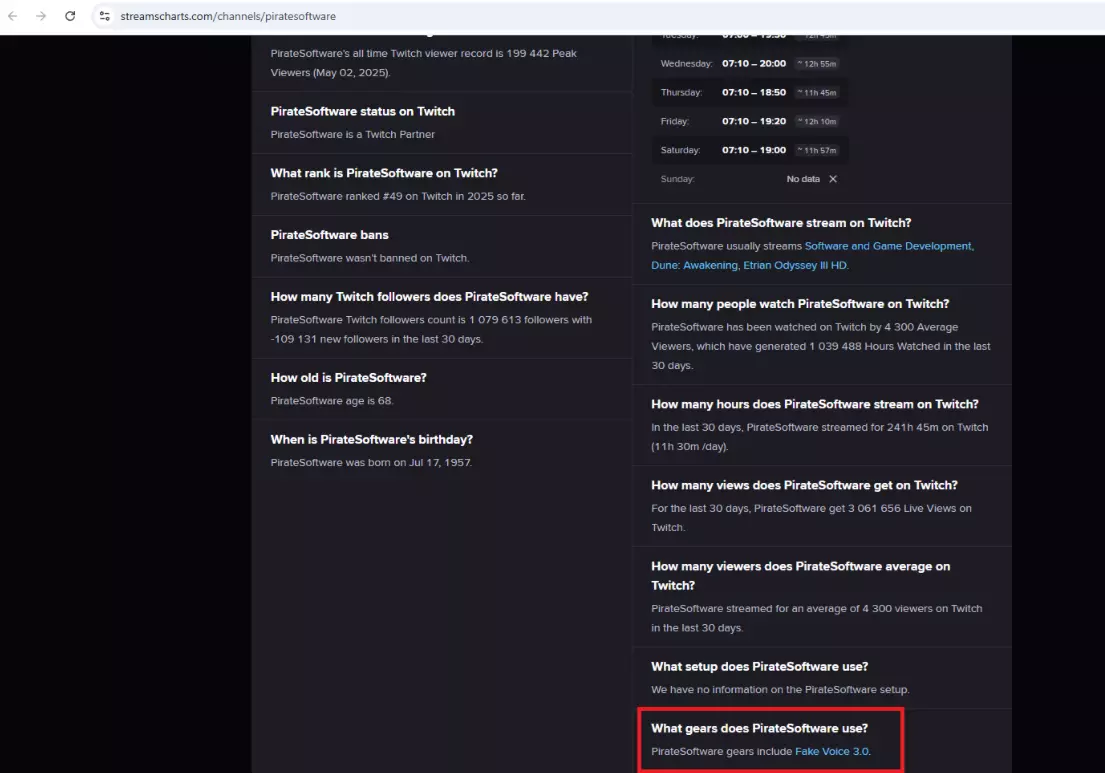Click the '~11h 45m' duration badge for Thursday

(817, 93)
